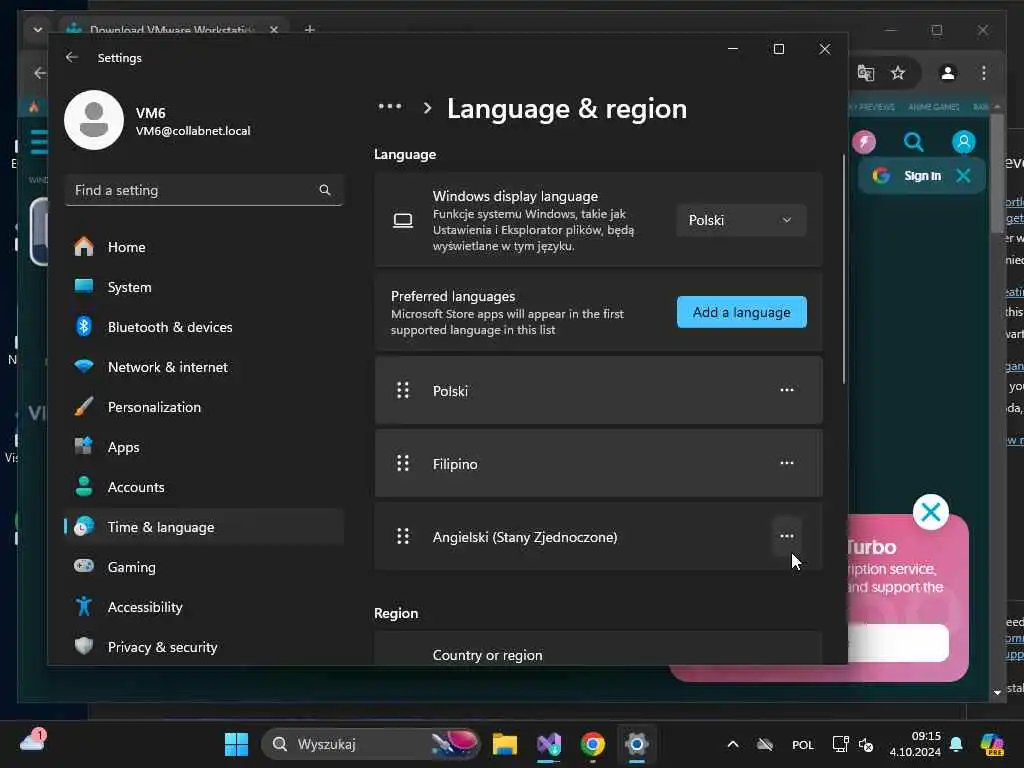Image resolution: width=1024 pixels, height=768 pixels.
Task: Open Chrome tab search dropdown
Action: (x=38, y=29)
